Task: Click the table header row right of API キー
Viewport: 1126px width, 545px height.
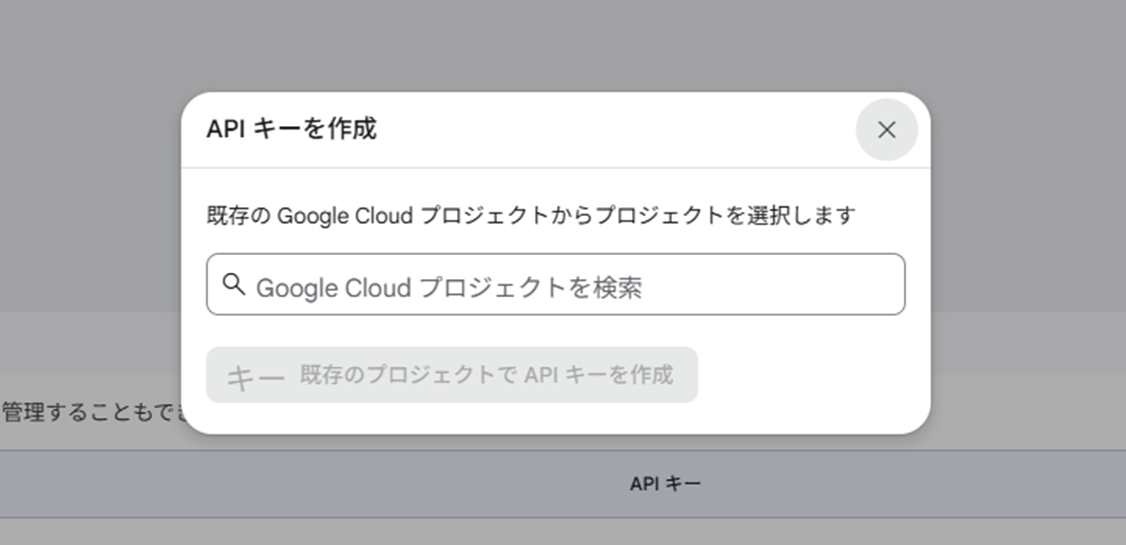Action: (x=950, y=484)
